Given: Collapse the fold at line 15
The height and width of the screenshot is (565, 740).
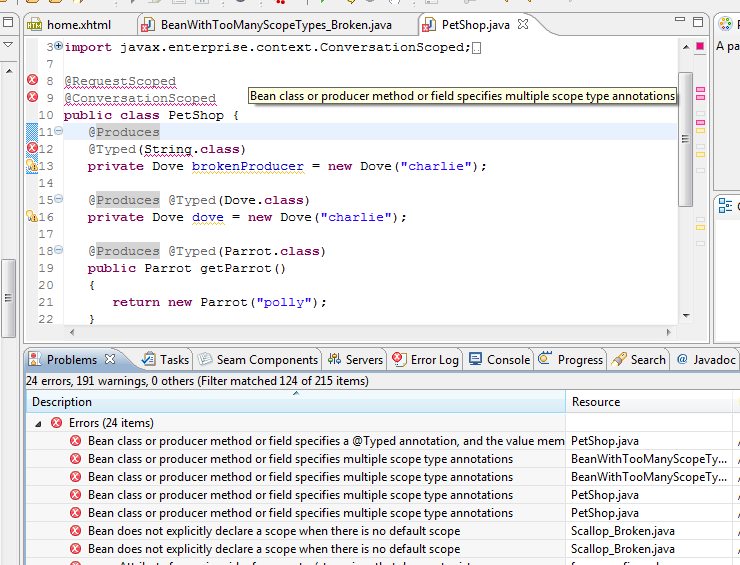Looking at the screenshot, I should pyautogui.click(x=59, y=199).
